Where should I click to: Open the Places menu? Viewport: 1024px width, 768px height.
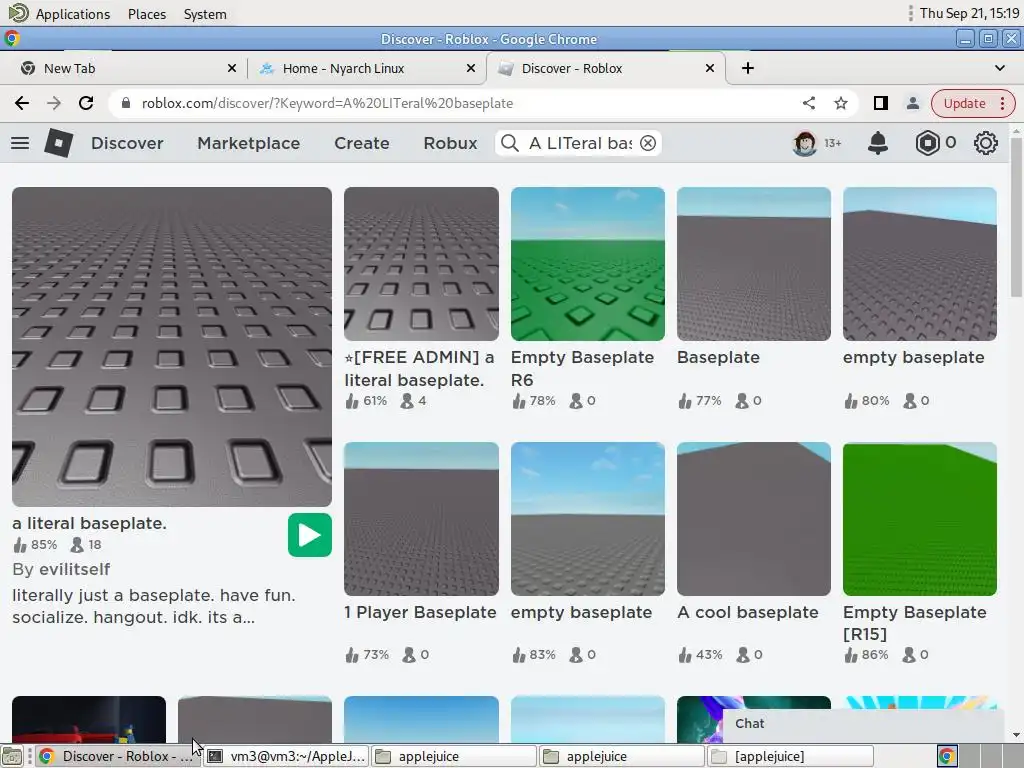pos(147,14)
